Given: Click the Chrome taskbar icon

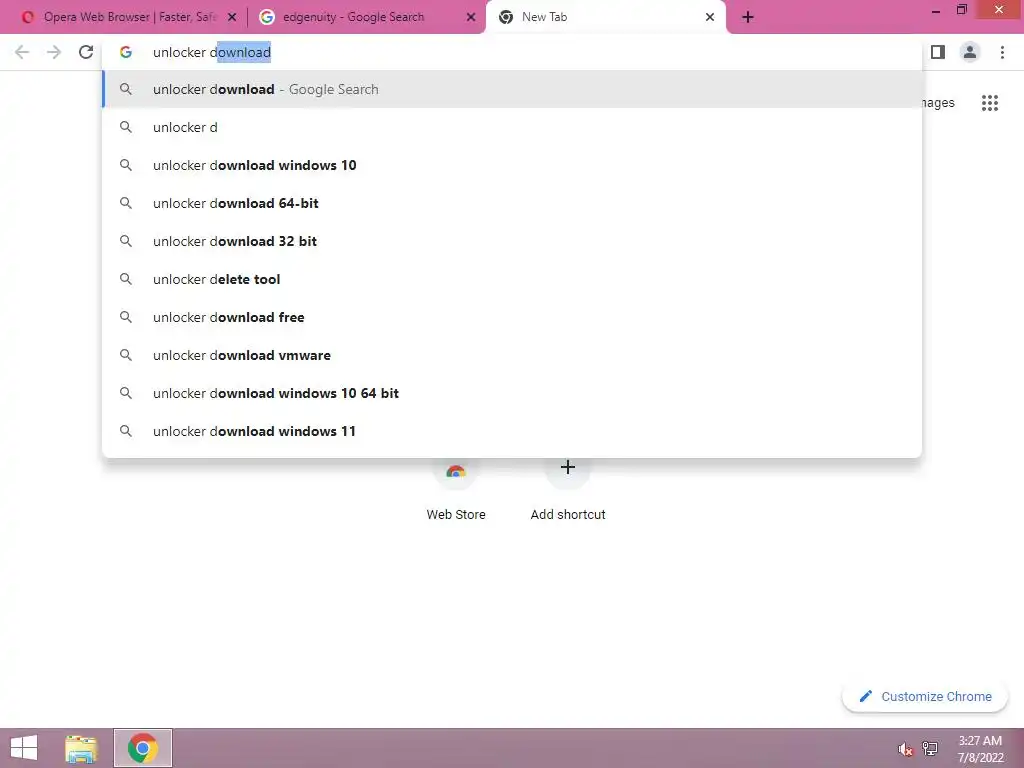Looking at the screenshot, I should click(142, 748).
